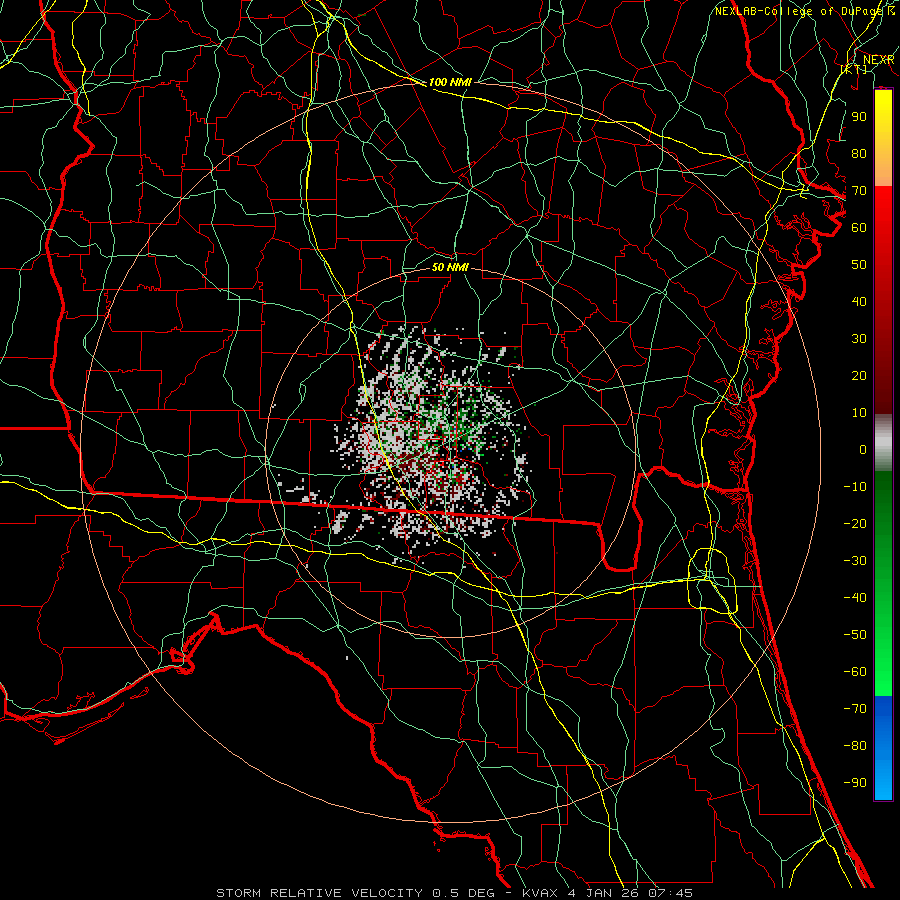Click the 80 value on velocity scale
The height and width of the screenshot is (900, 900).
click(x=859, y=154)
